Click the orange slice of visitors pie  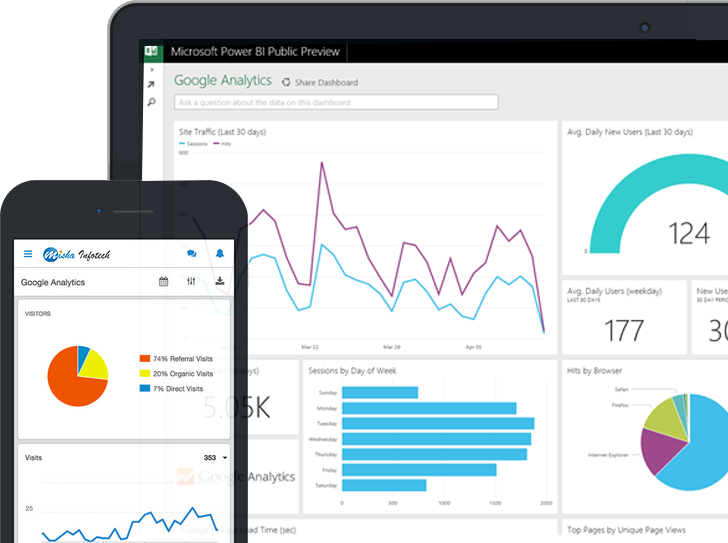click(70, 385)
